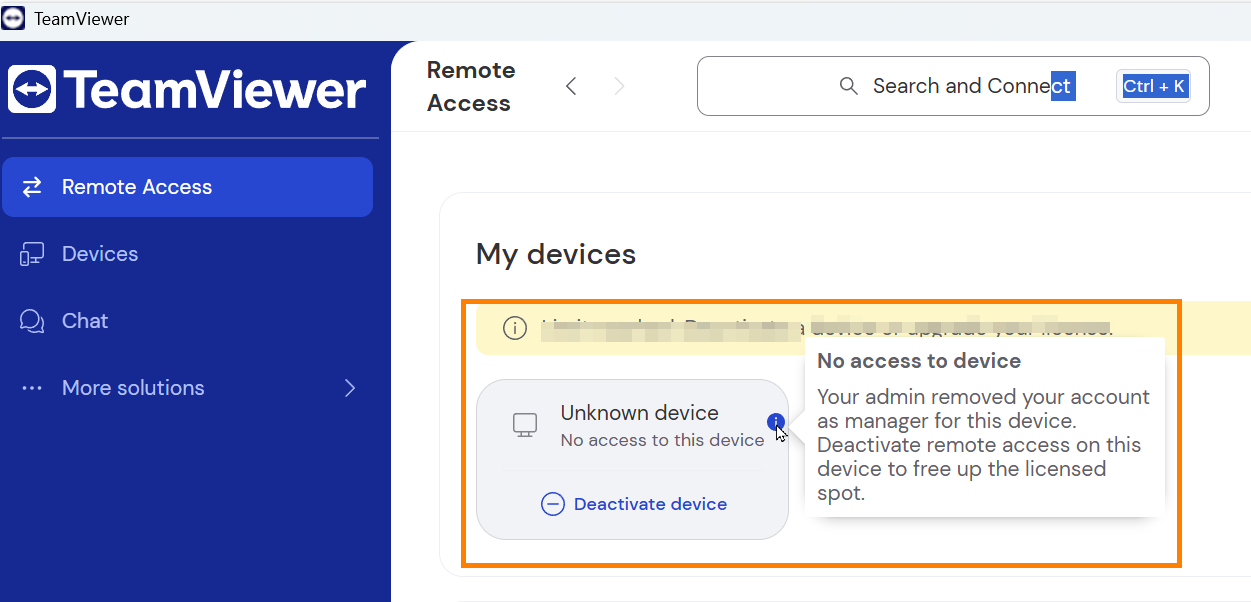Click the Remote Access arrows icon
The image size is (1251, 602).
(x=32, y=187)
